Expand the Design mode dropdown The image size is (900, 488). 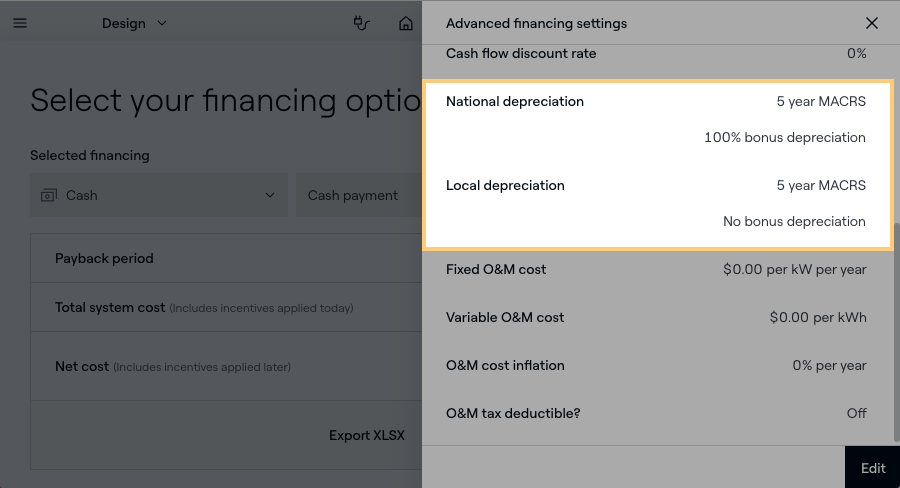(135, 23)
